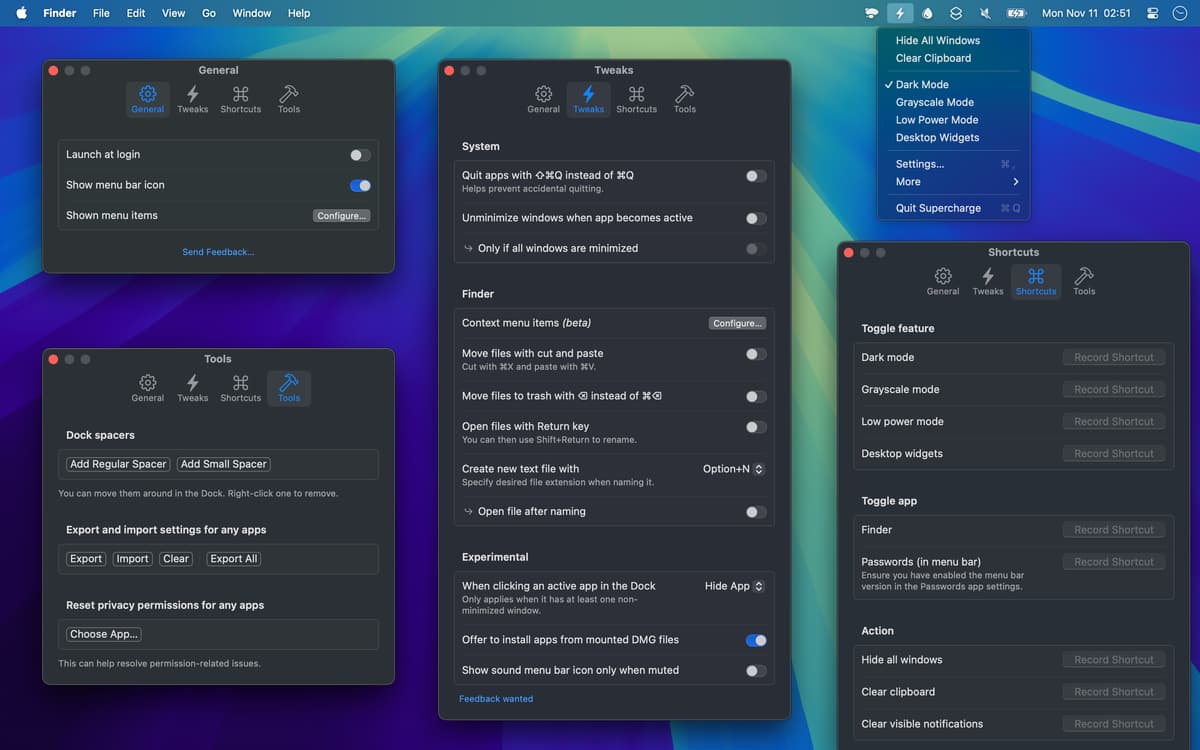Viewport: 1200px width, 750px height.
Task: Toggle Move files with cut and paste
Action: pos(756,354)
